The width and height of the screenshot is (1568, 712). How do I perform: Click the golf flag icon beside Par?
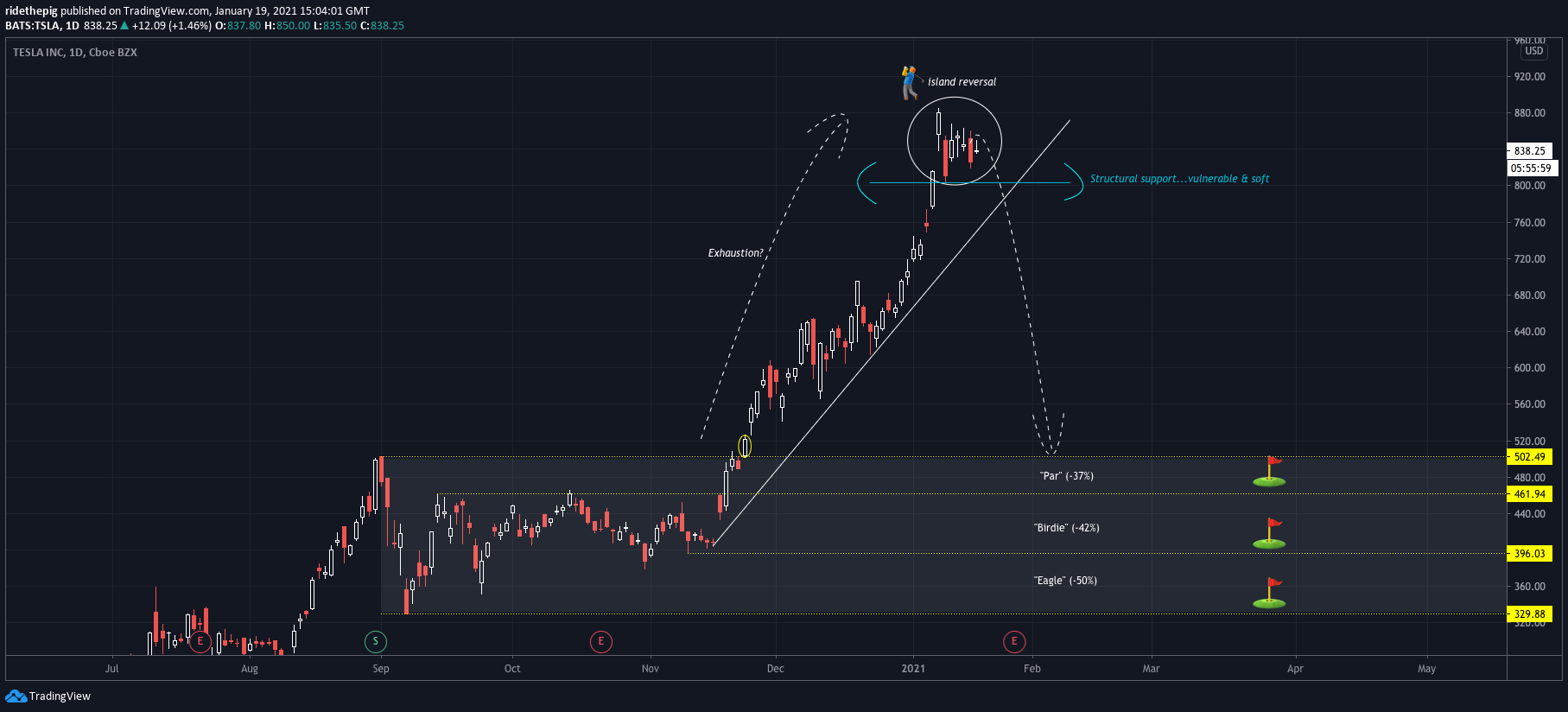coord(1269,472)
